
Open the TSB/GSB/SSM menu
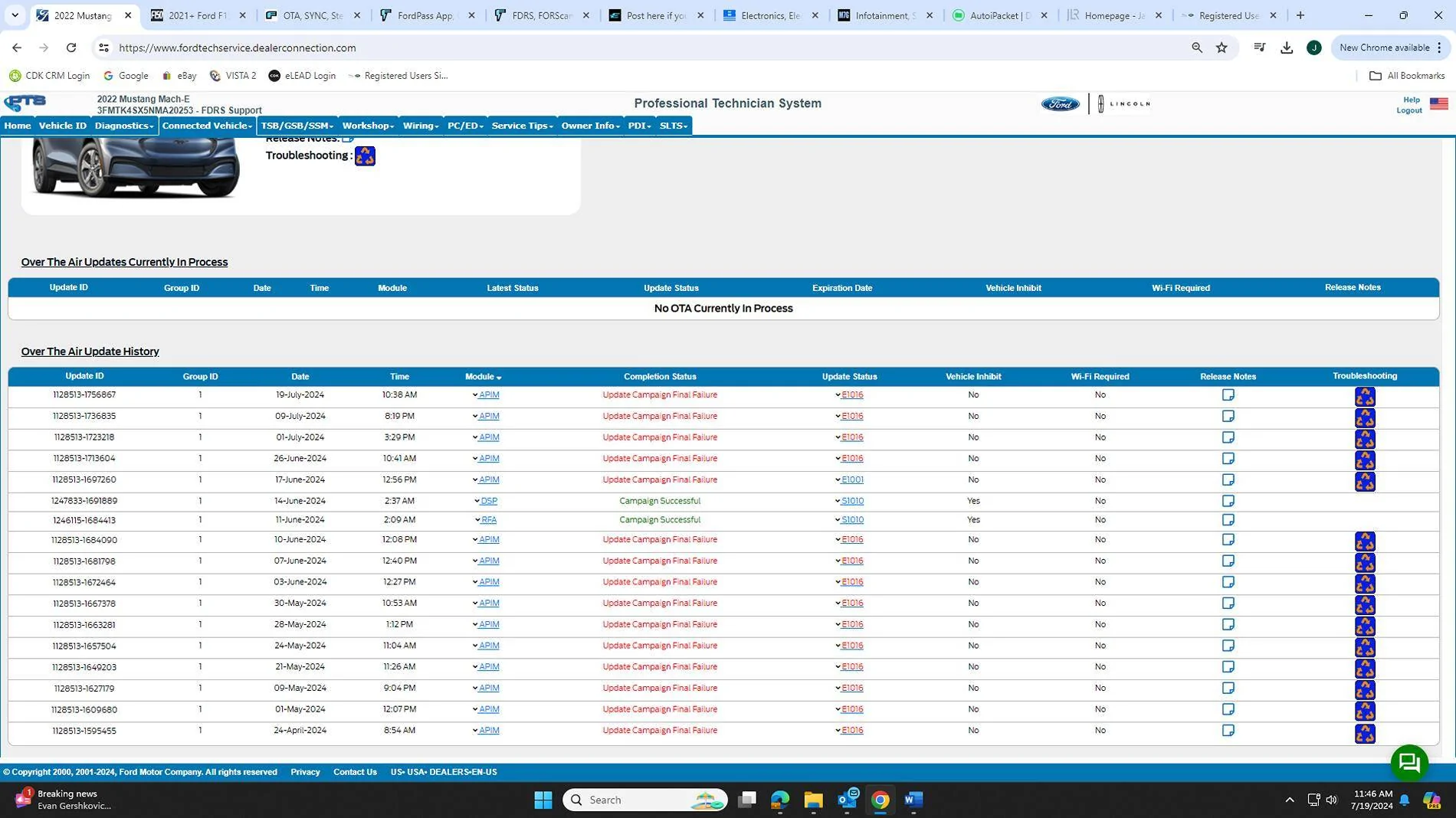(x=297, y=126)
